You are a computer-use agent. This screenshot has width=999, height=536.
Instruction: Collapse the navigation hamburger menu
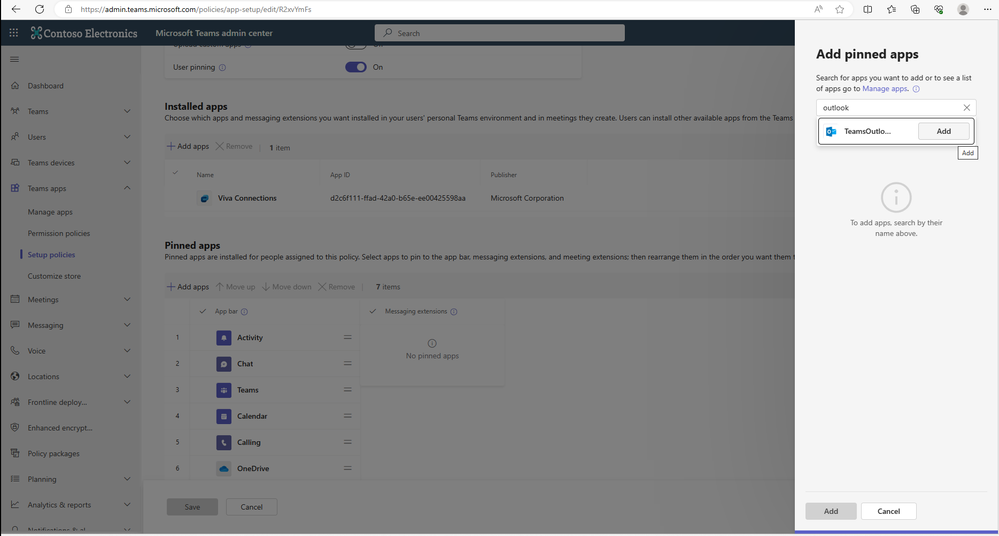(15, 59)
